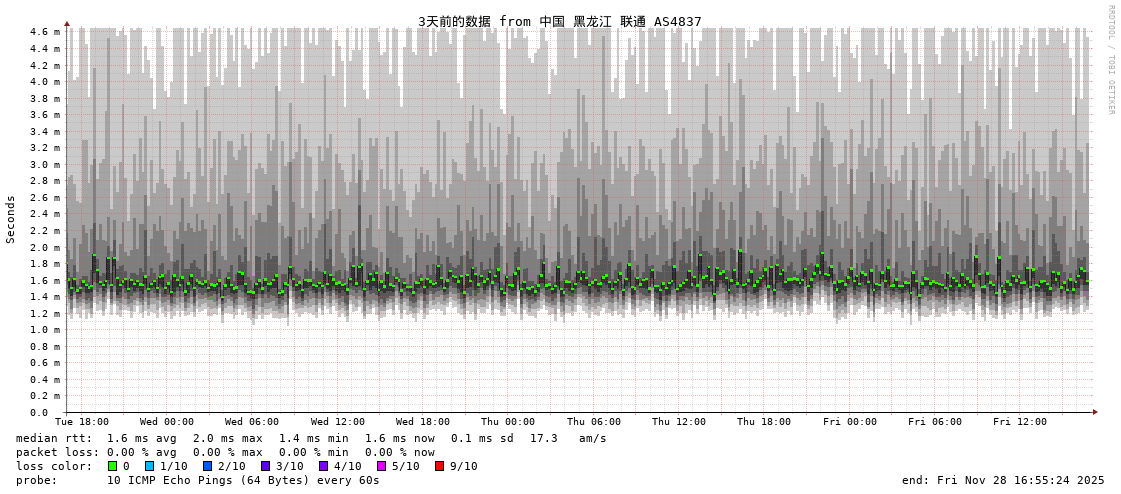The width and height of the screenshot is (1121, 494).
Task: Click the Tue 18:00 time axis label
Action: pyautogui.click(x=82, y=422)
